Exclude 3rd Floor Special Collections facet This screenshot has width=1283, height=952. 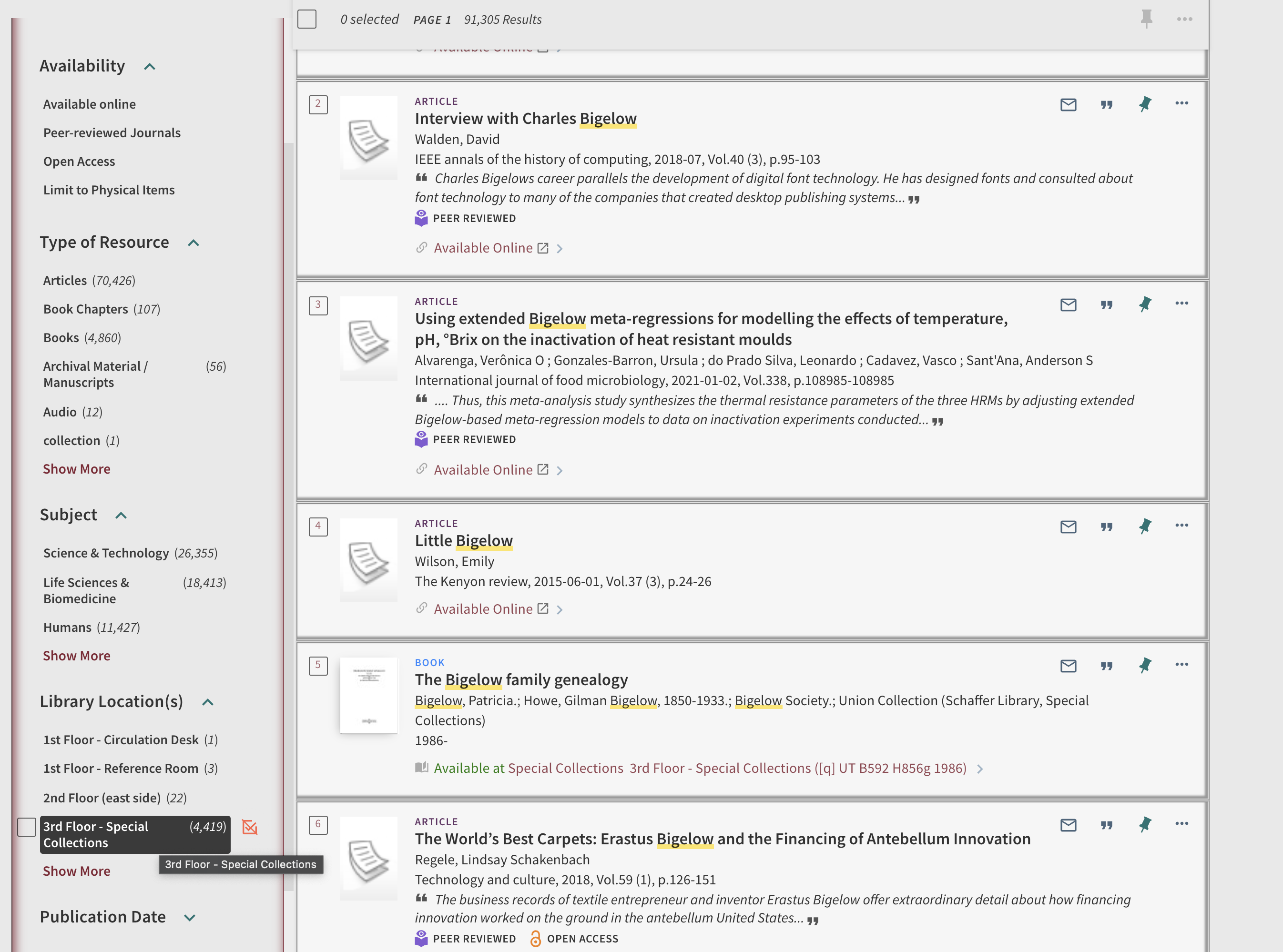coord(250,828)
